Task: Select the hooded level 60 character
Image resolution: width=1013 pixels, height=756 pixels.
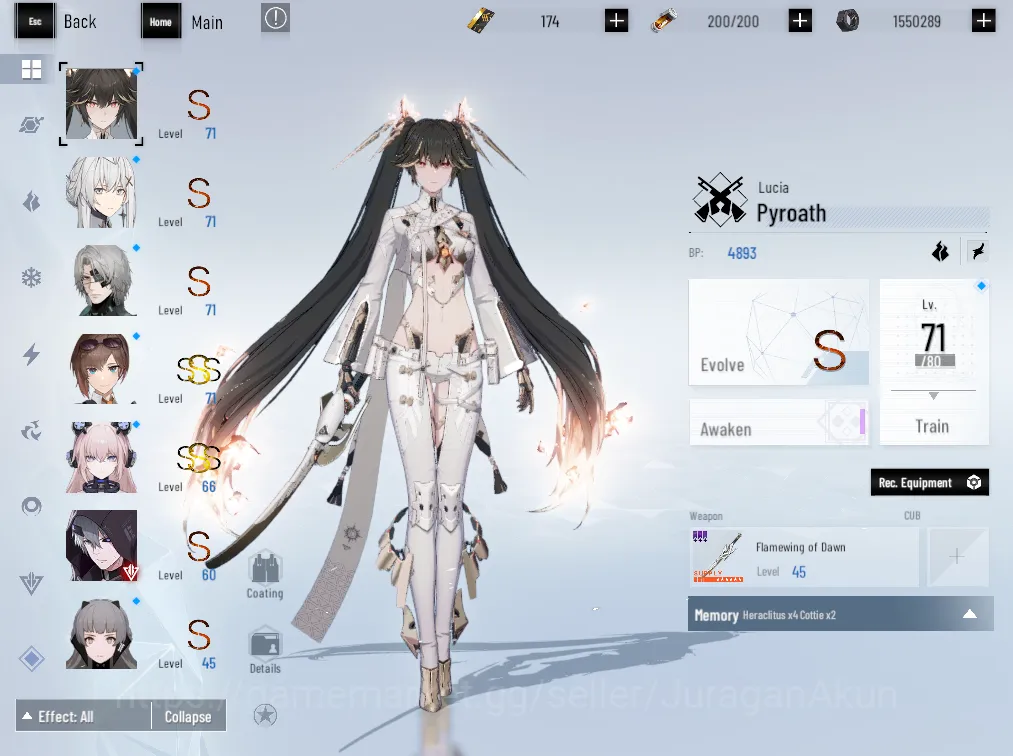Action: [x=101, y=545]
